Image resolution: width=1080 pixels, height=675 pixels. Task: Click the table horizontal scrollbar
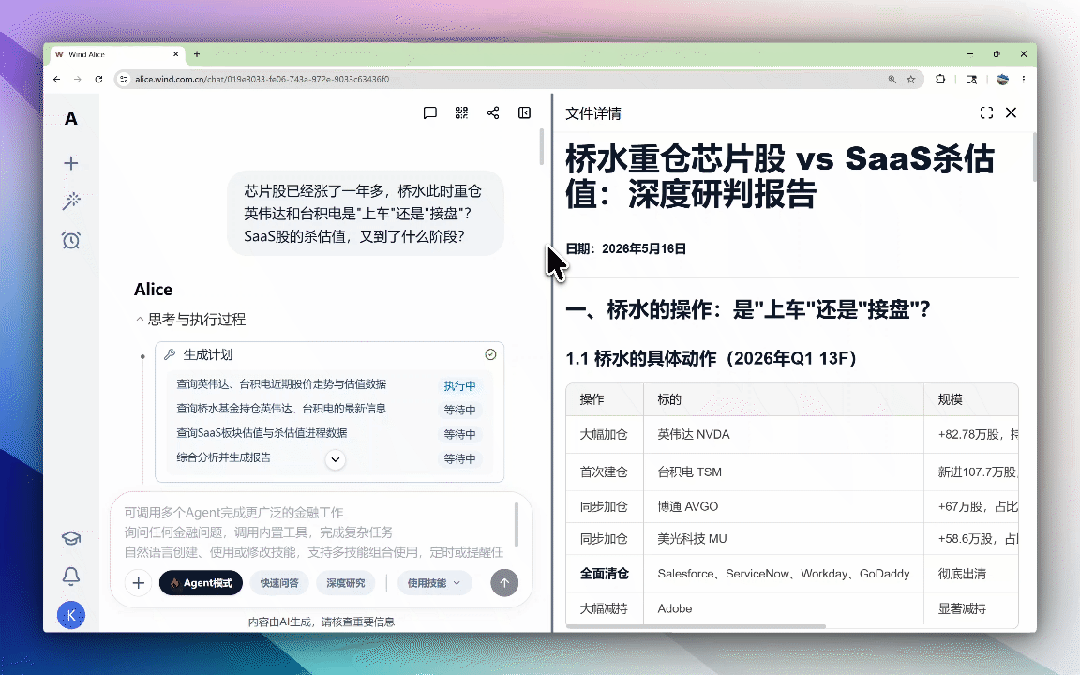(x=696, y=626)
